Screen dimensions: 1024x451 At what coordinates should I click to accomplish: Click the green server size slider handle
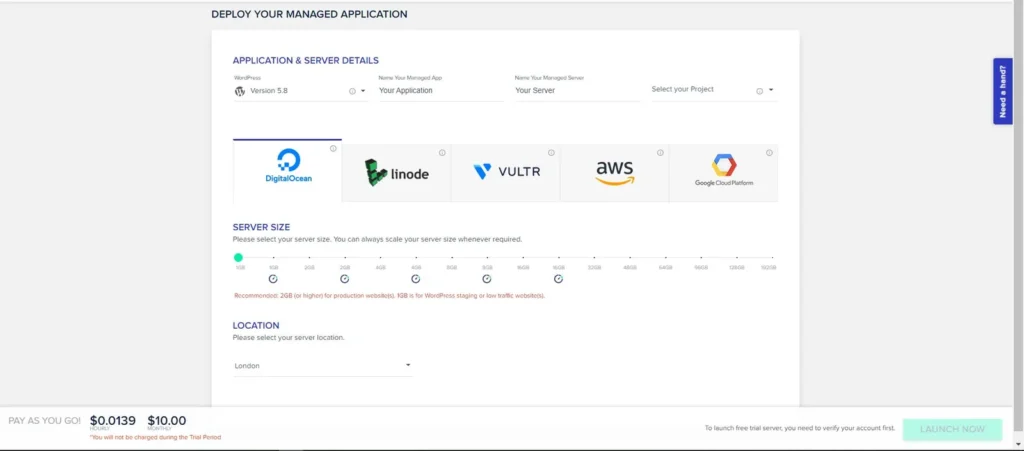(238, 258)
